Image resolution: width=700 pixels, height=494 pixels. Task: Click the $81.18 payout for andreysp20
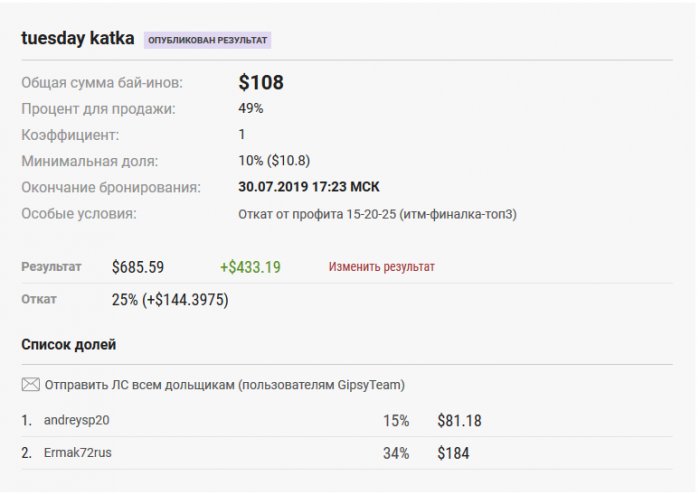(459, 421)
